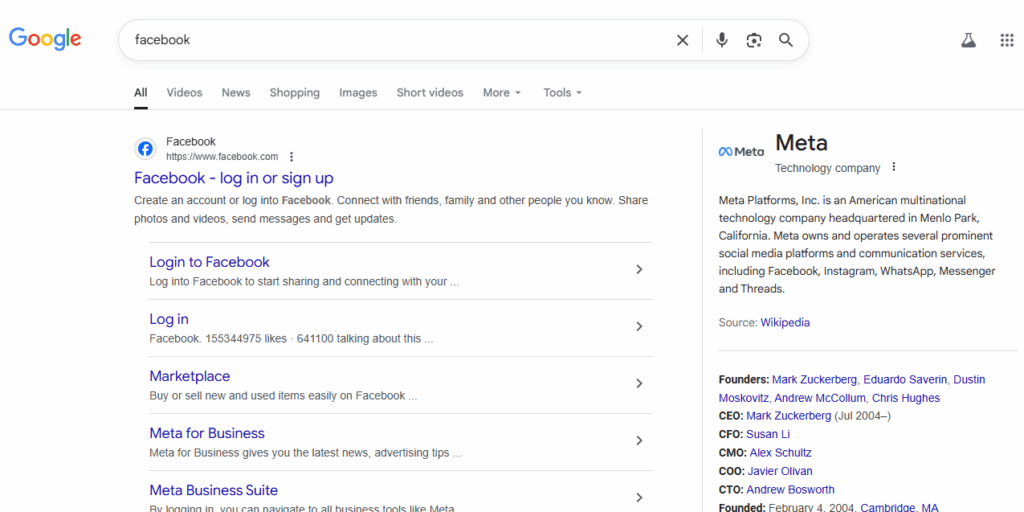This screenshot has width=1024, height=512.
Task: Click the https://www.facebook.com URL text
Action: tap(222, 157)
